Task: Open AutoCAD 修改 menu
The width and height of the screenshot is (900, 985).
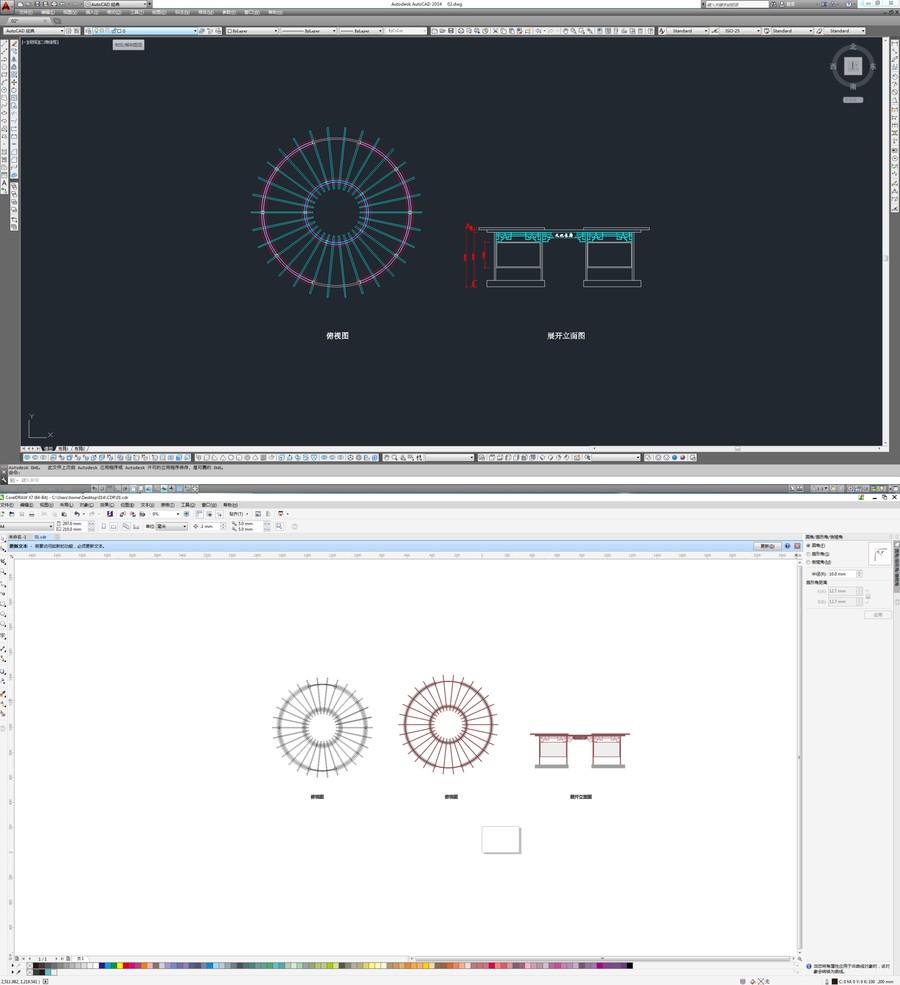Action: [x=204, y=13]
